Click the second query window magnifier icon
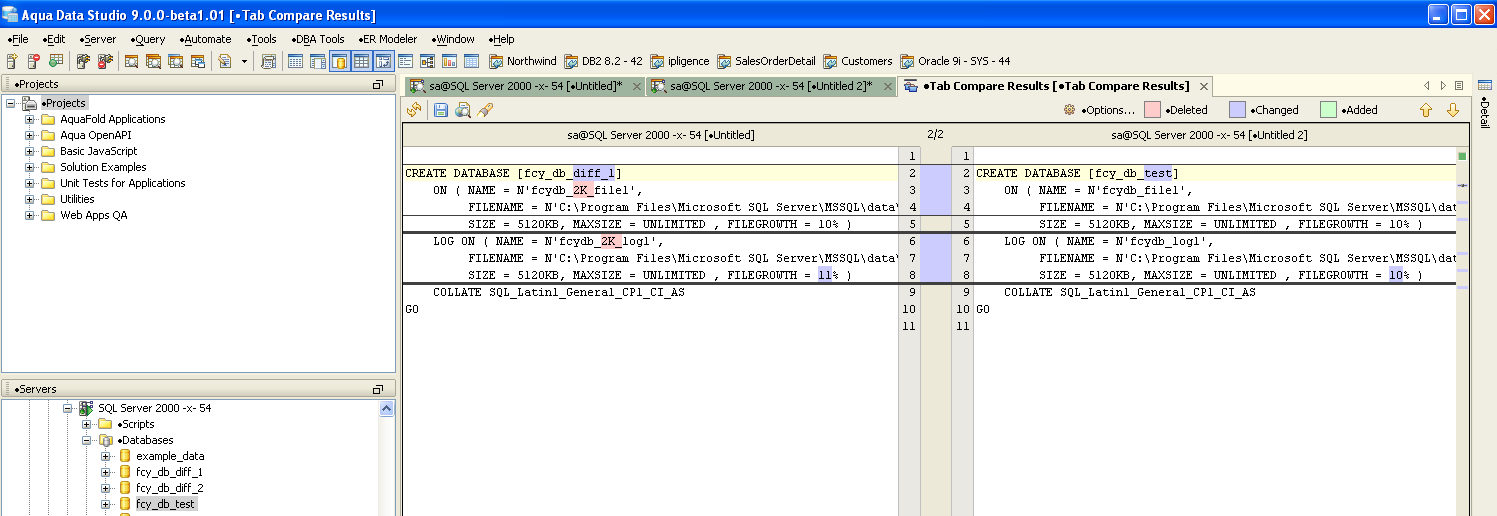Screen dimensions: 1497x516 [153, 61]
